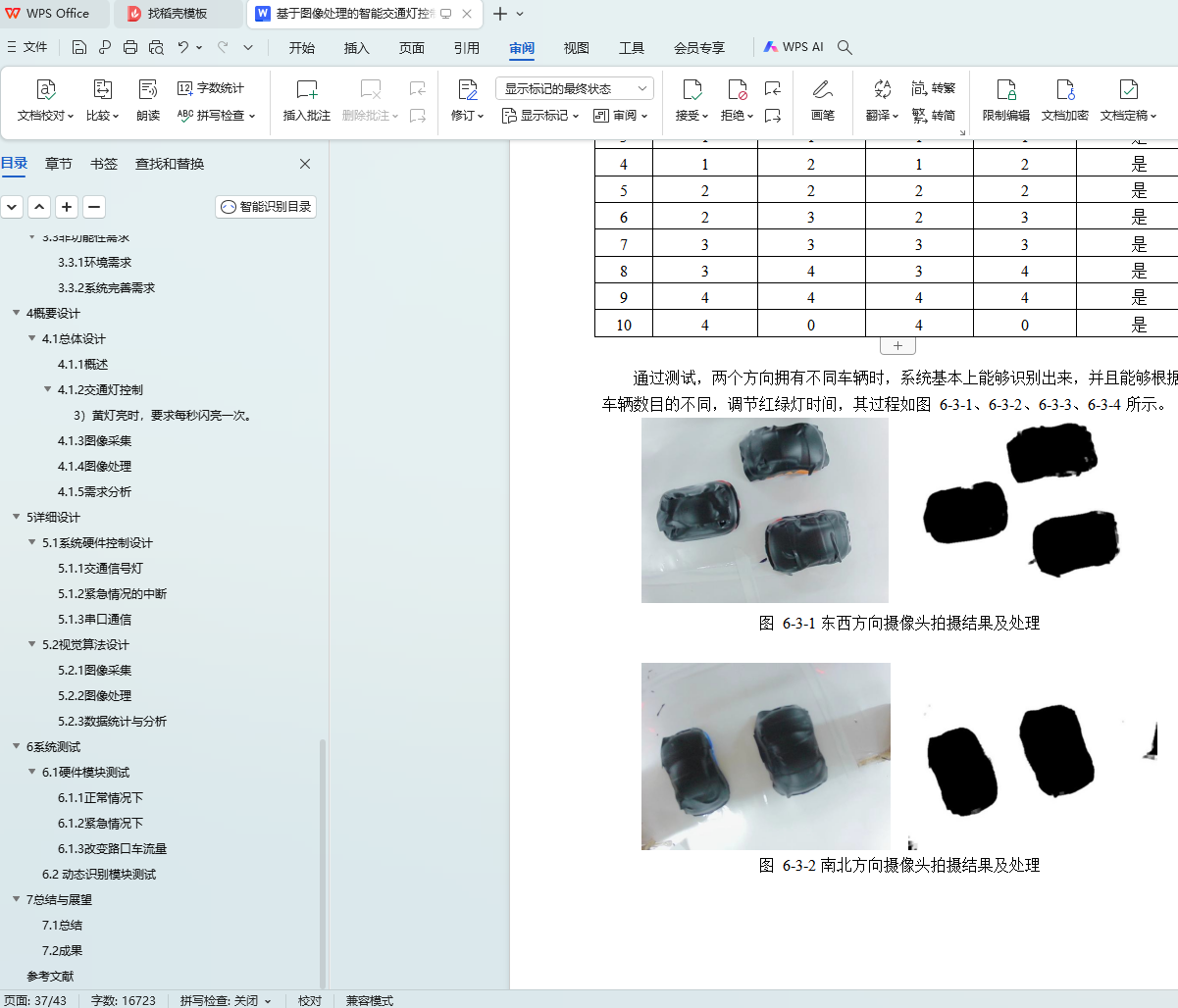Go to 5.1.3串口通信 heading
Viewport: 1178px width, 1008px height.
pos(94,620)
